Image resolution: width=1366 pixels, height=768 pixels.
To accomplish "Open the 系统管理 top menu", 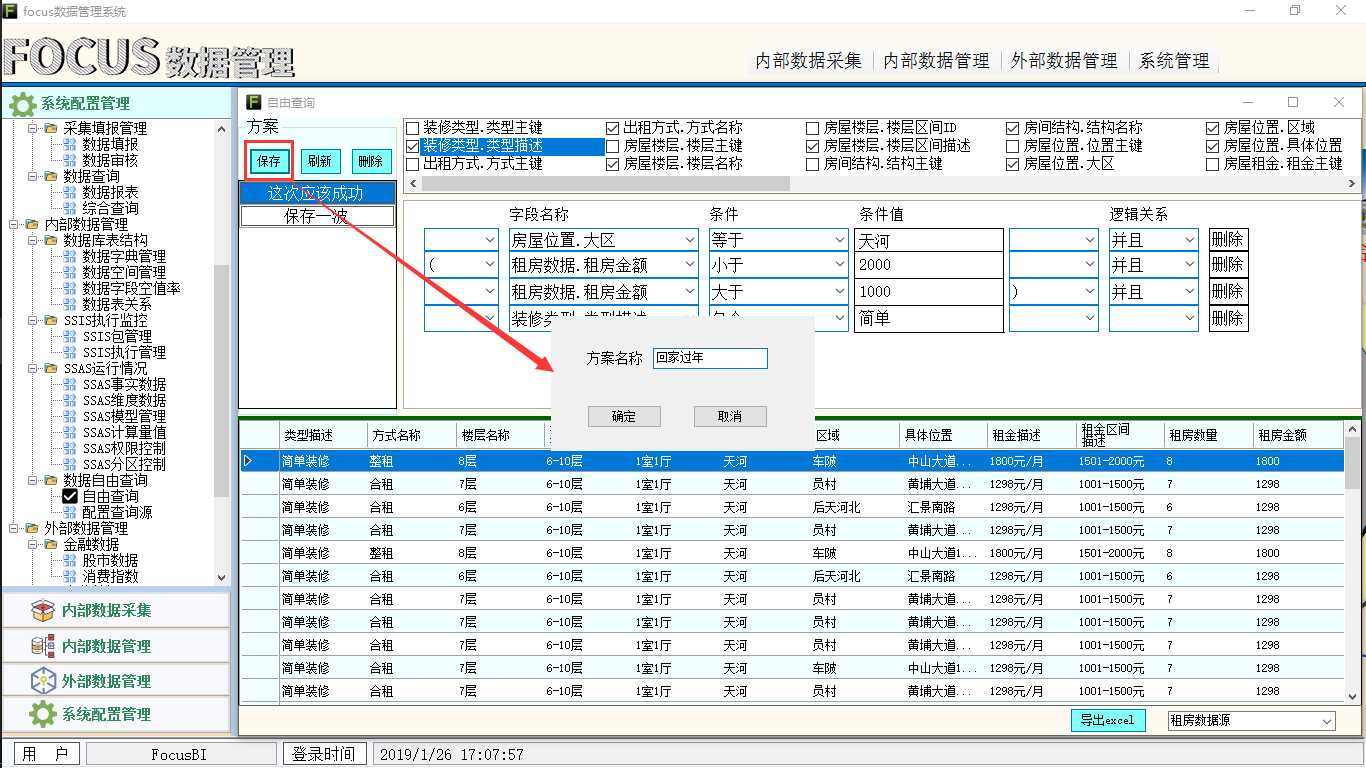I will [1174, 60].
